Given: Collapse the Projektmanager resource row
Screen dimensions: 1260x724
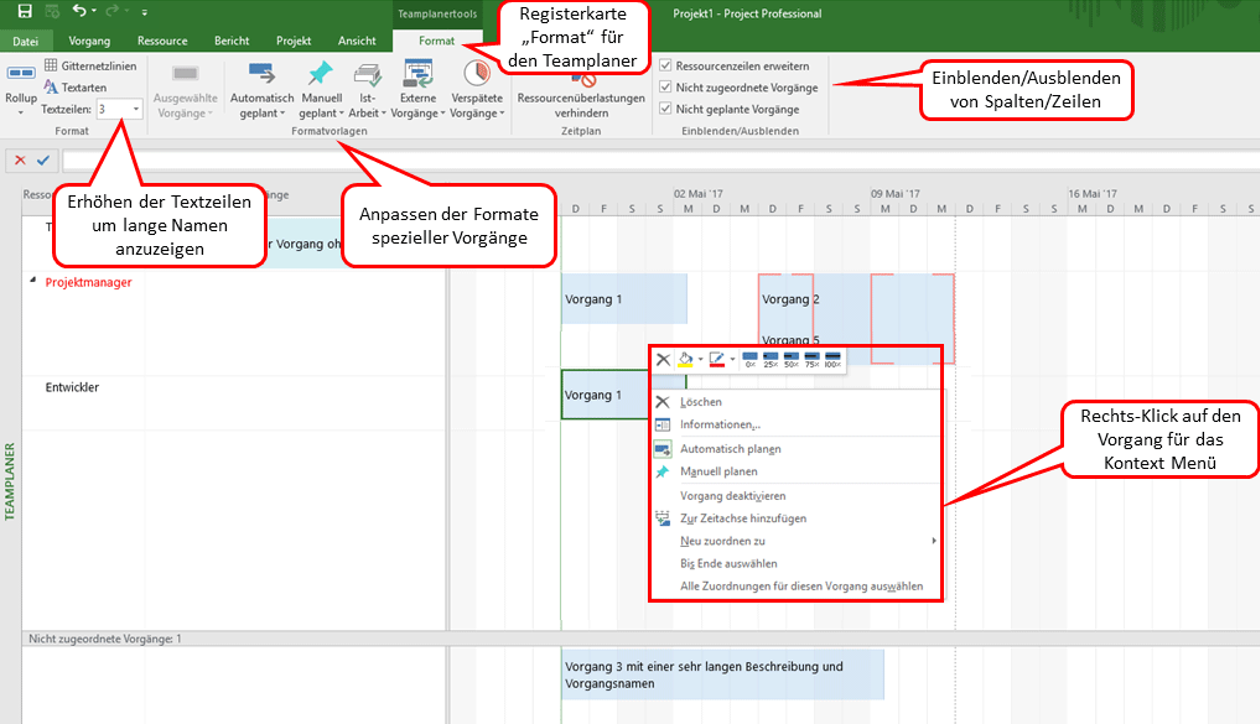Looking at the screenshot, I should click(x=32, y=281).
